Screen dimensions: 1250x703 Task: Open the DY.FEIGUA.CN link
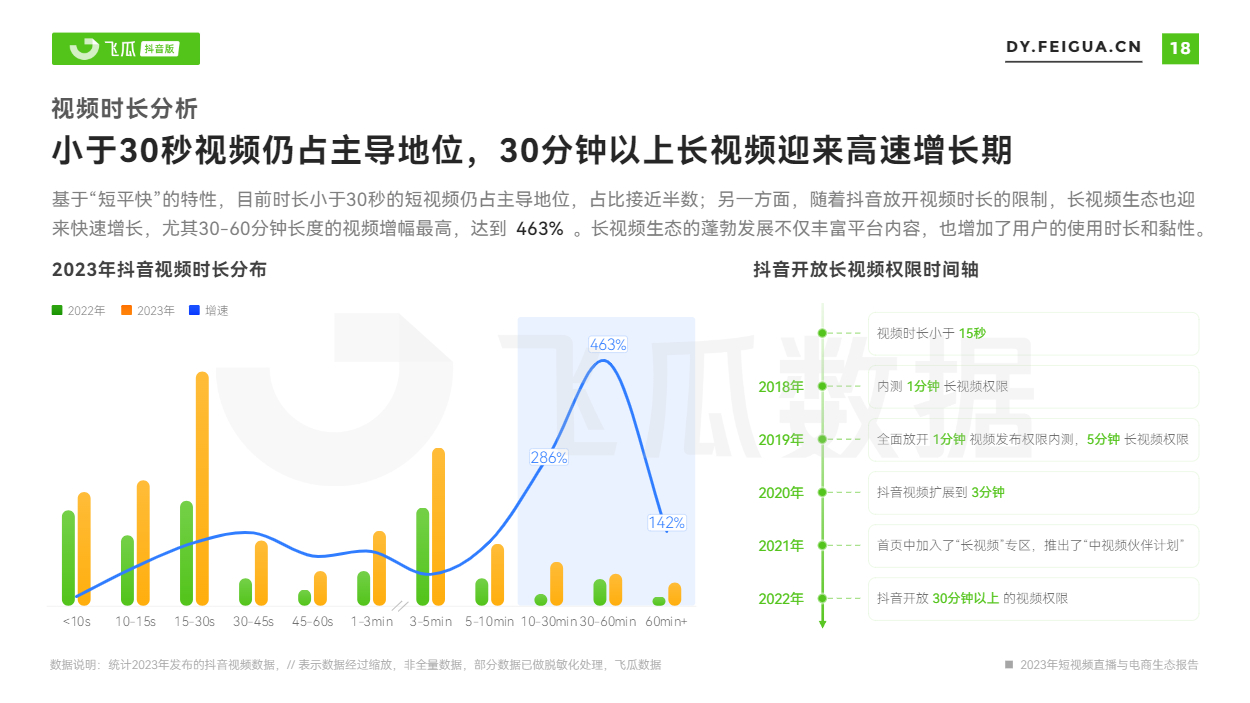coord(1073,47)
